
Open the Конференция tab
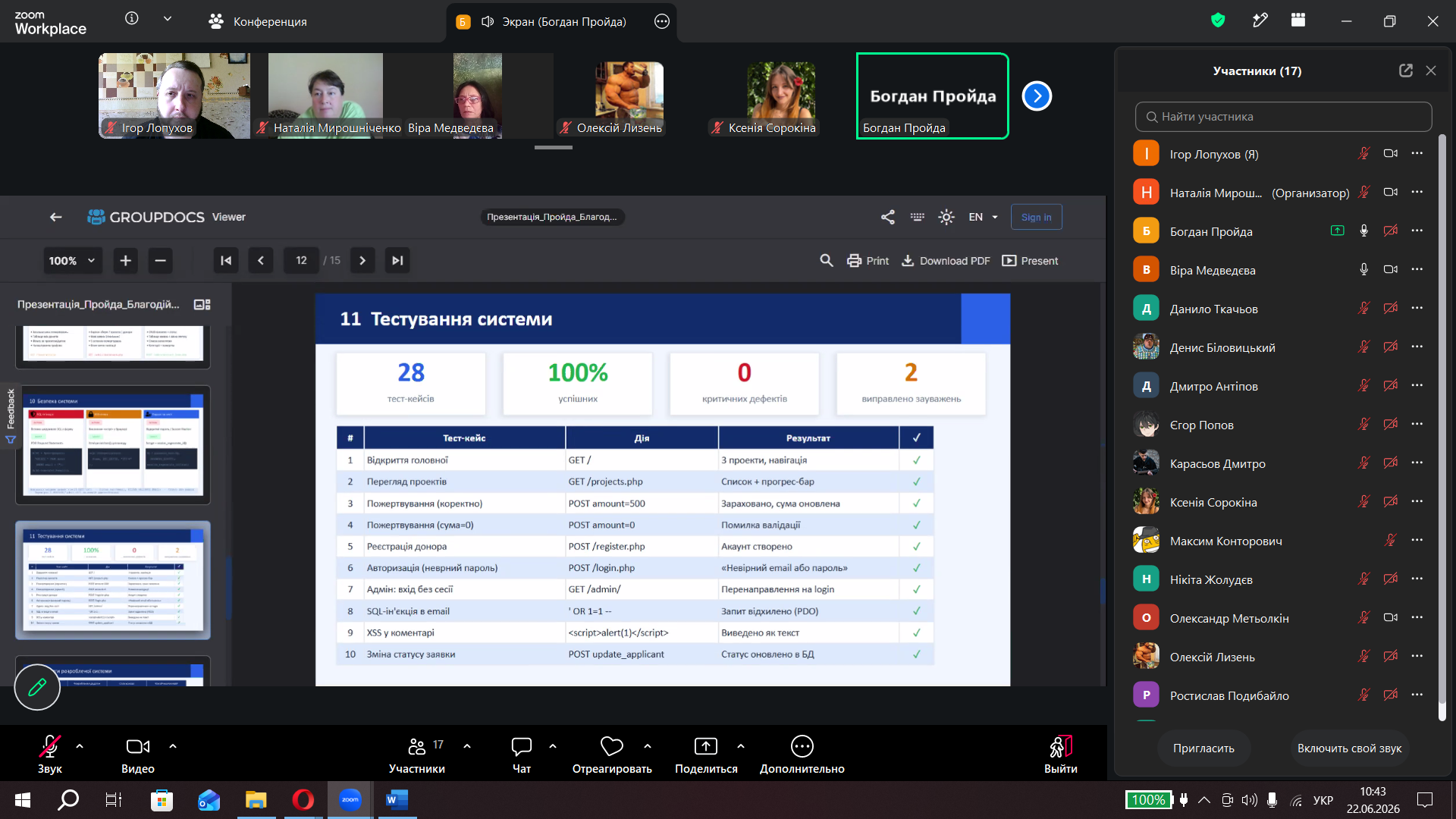pyautogui.click(x=258, y=21)
